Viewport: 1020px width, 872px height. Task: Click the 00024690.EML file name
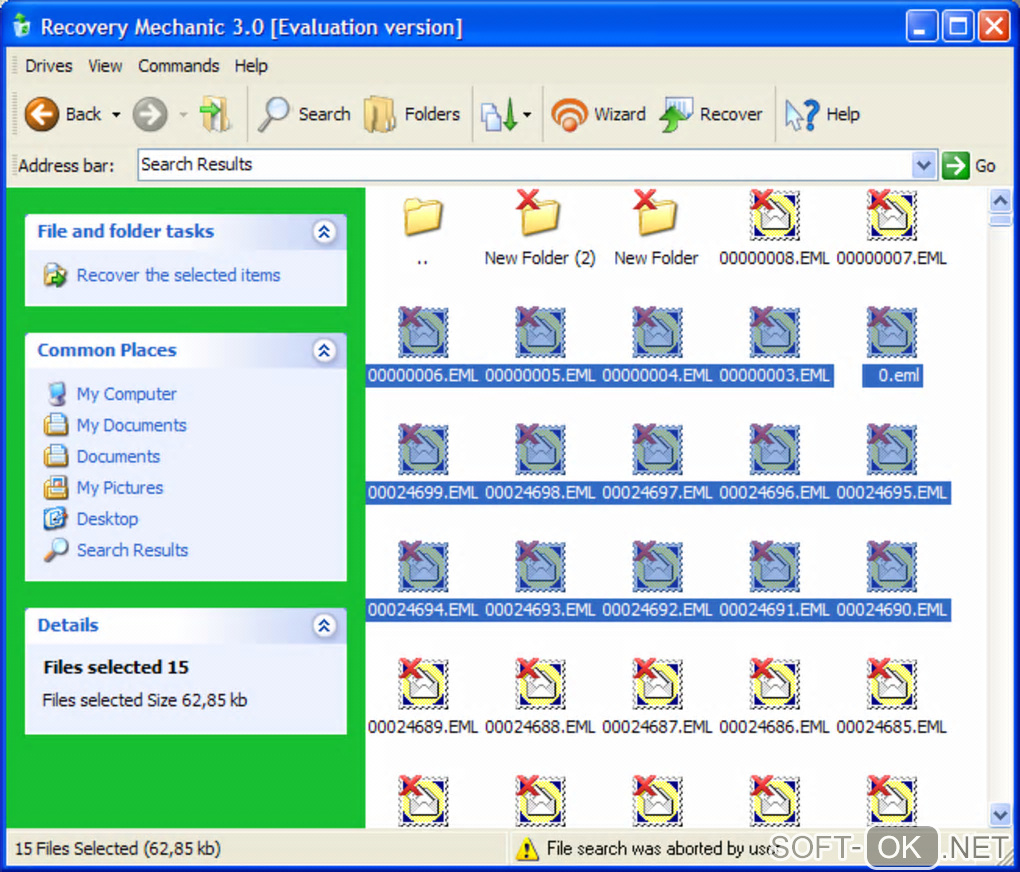coord(891,610)
